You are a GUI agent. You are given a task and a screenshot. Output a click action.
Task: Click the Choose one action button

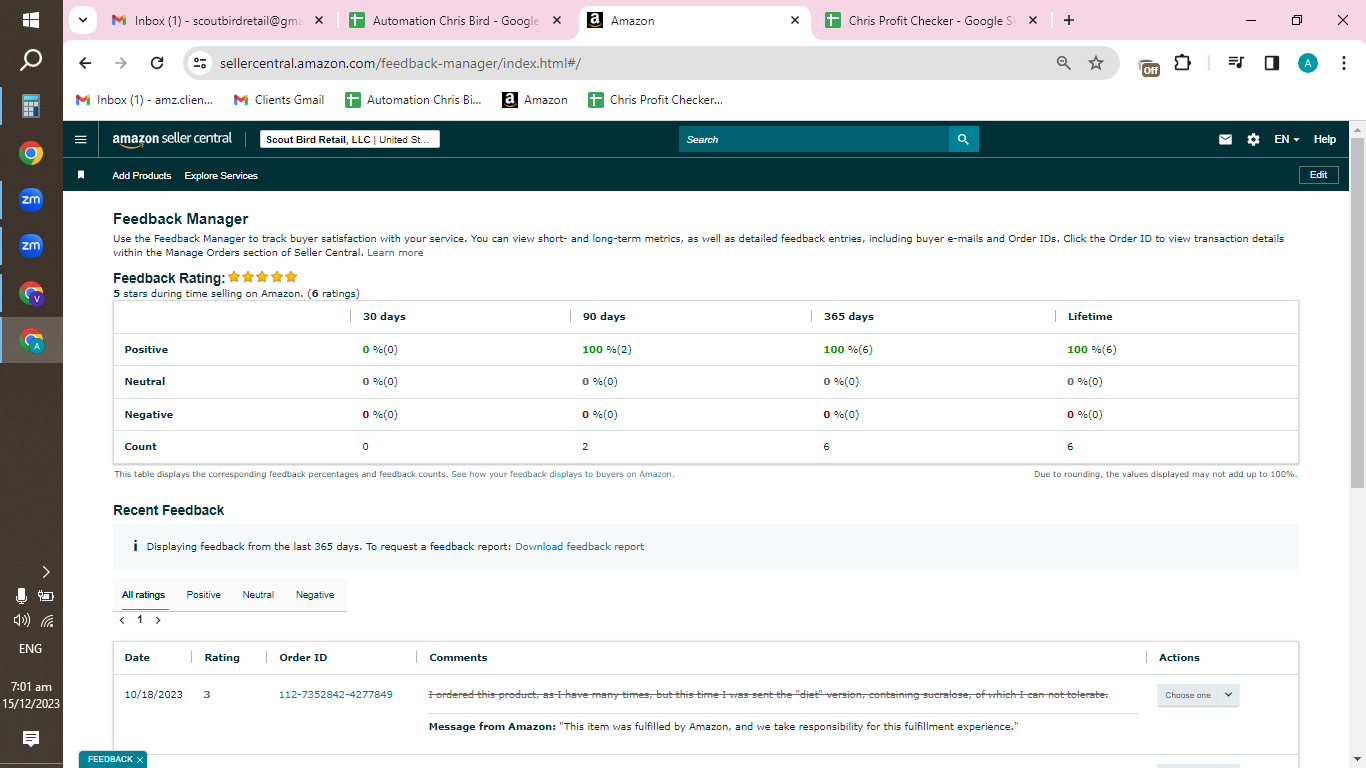[x=1188, y=695]
